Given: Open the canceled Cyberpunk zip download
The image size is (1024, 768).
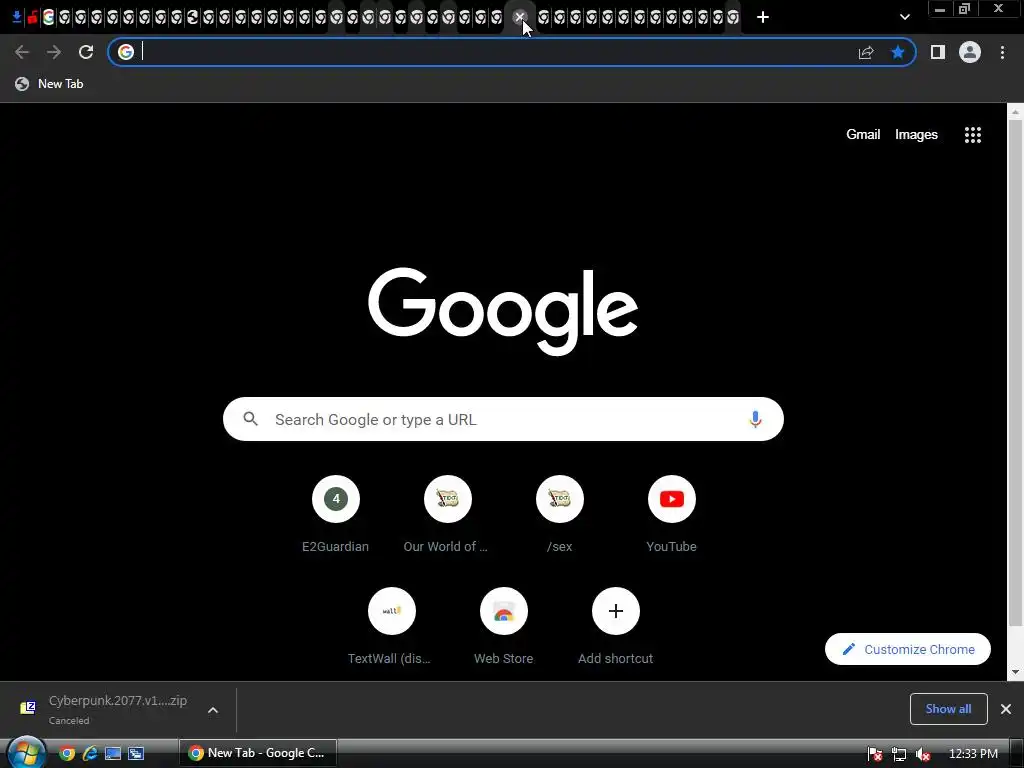Looking at the screenshot, I should point(104,709).
